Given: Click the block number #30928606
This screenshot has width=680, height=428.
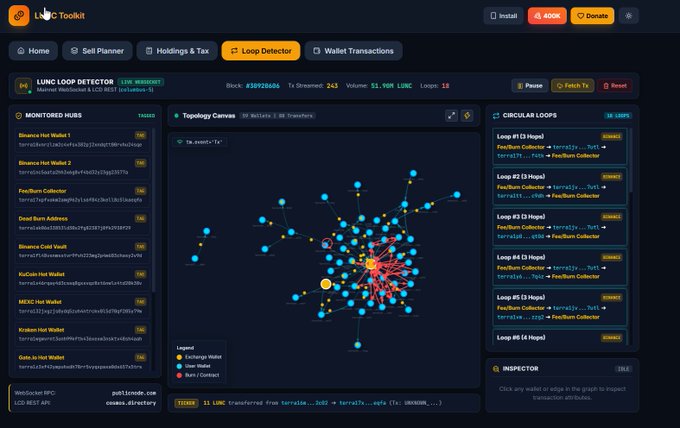Looking at the screenshot, I should (263, 86).
